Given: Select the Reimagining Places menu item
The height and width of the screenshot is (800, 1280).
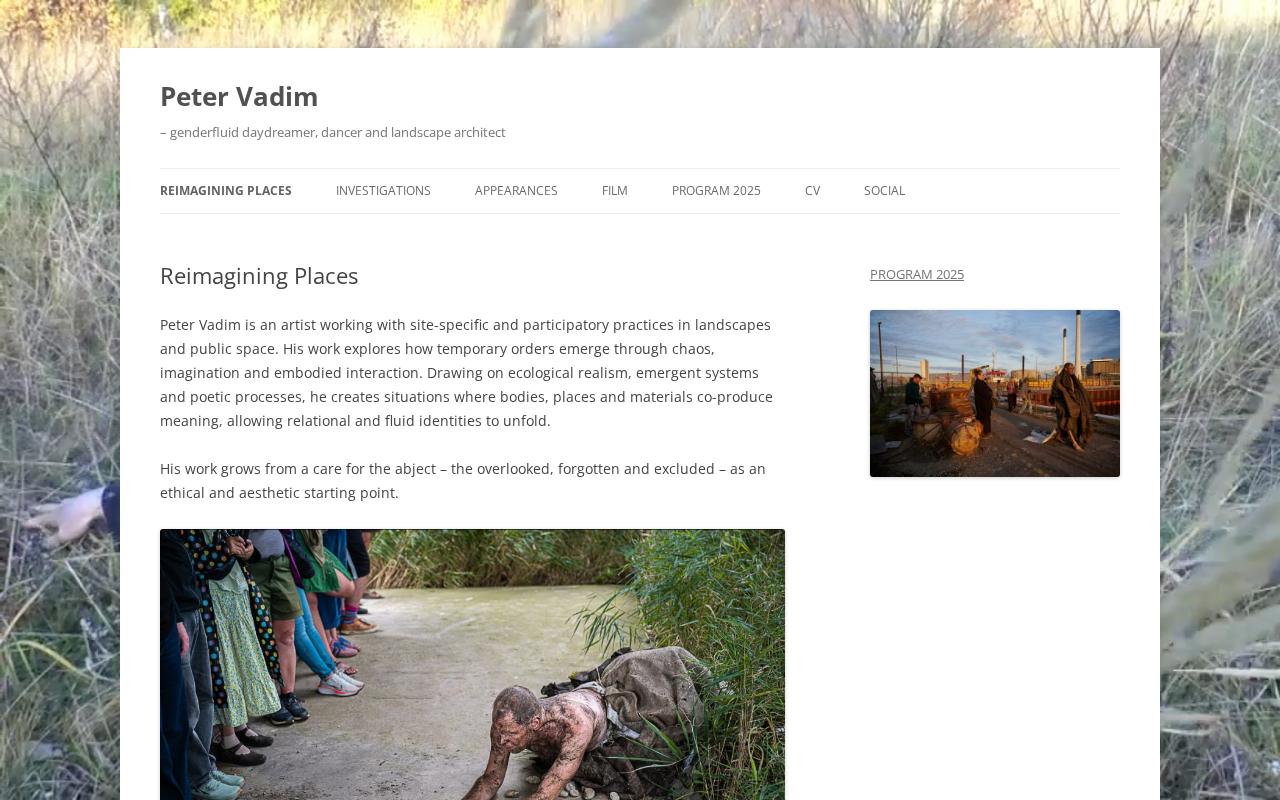Looking at the screenshot, I should click(226, 191).
